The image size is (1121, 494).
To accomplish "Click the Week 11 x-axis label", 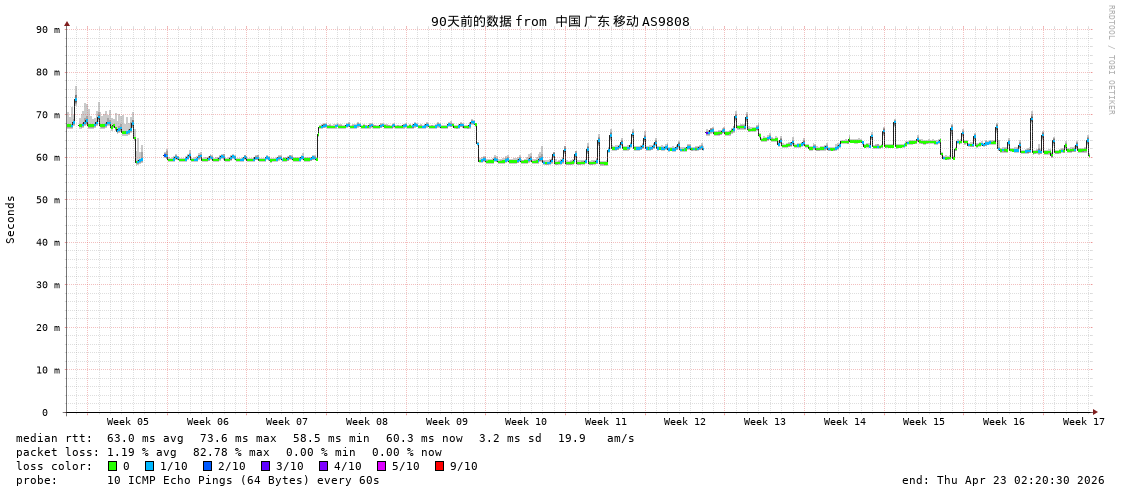I will pos(605,422).
